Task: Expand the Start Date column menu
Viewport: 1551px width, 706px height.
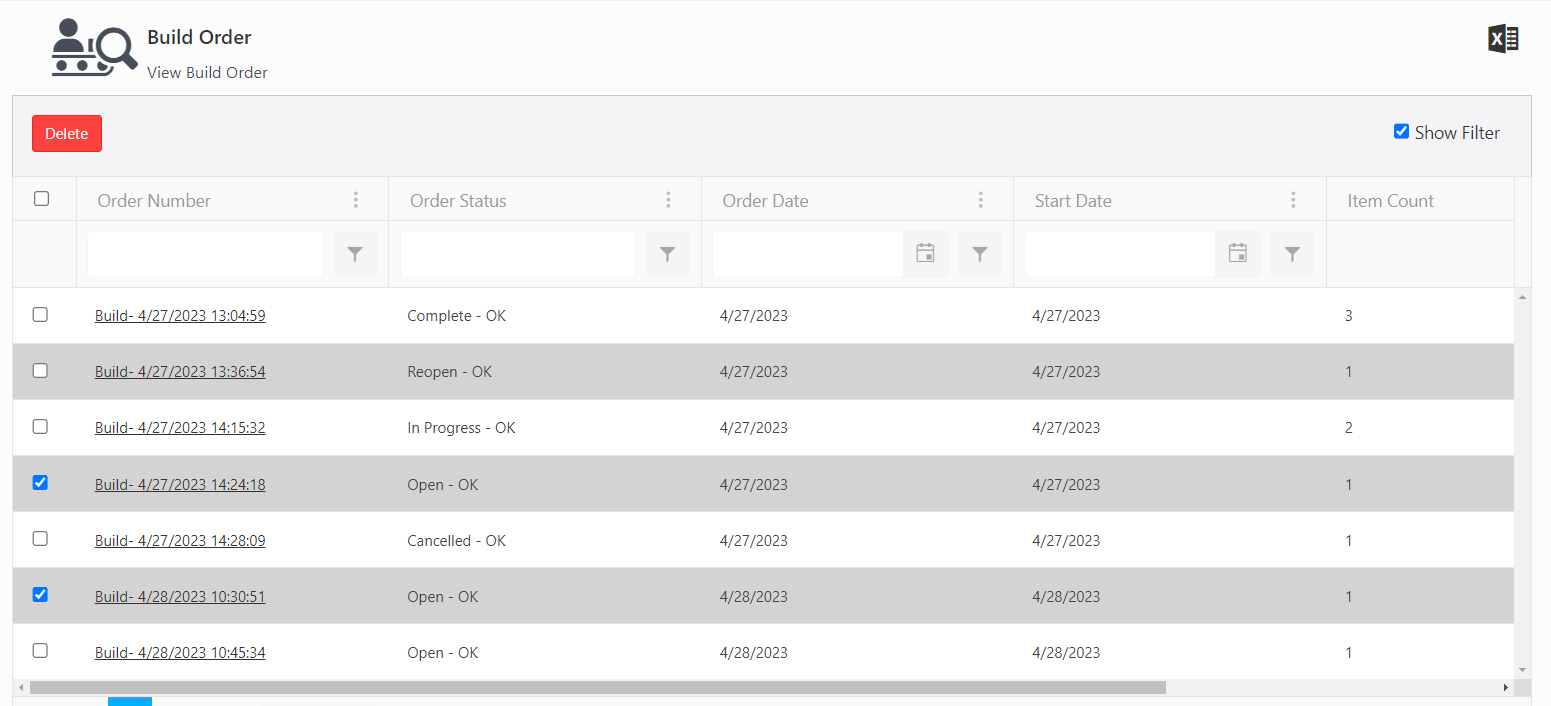Action: [x=1293, y=200]
